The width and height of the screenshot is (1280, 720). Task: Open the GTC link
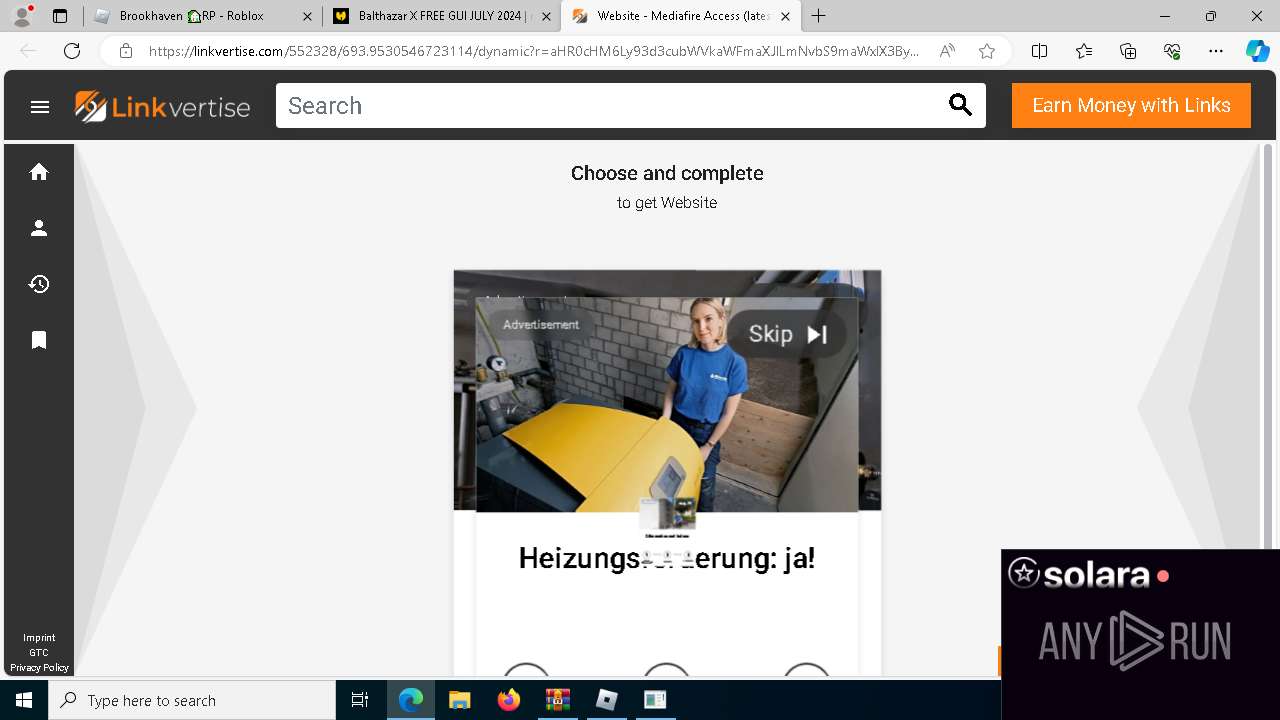[39, 653]
